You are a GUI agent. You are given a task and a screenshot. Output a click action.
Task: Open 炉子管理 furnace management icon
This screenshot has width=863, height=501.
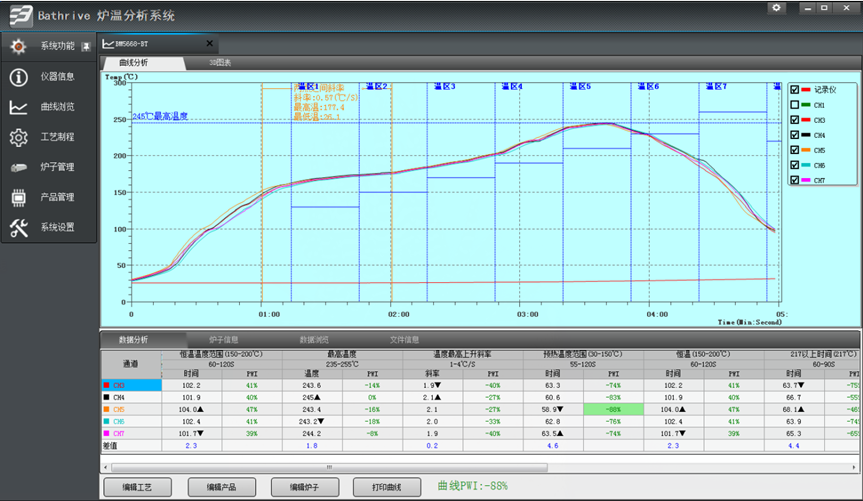point(18,167)
